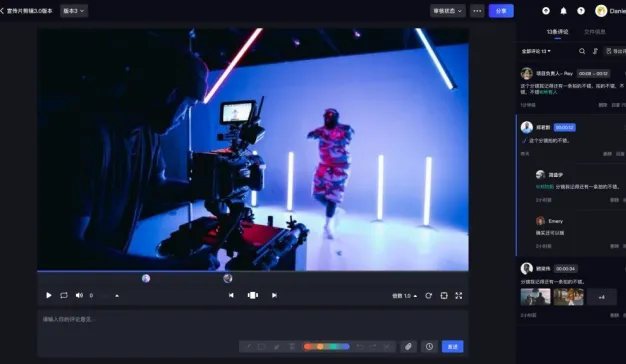The width and height of the screenshot is (626, 364).
Task: Open the 审核状态 review status dropdown
Action: pyautogui.click(x=448, y=11)
